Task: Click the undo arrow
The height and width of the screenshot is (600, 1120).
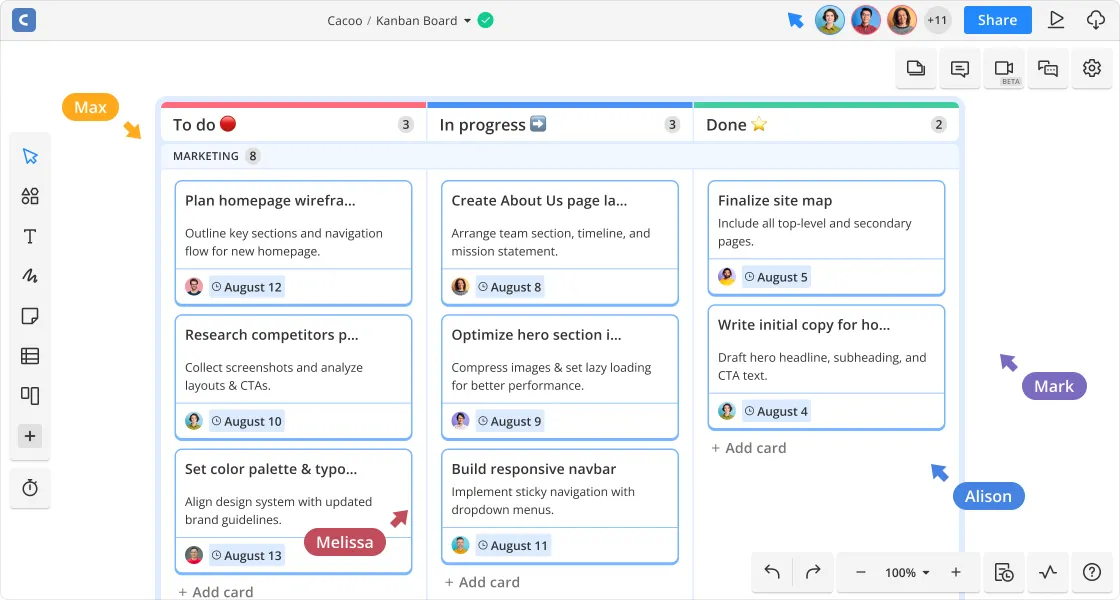Action: pos(772,572)
